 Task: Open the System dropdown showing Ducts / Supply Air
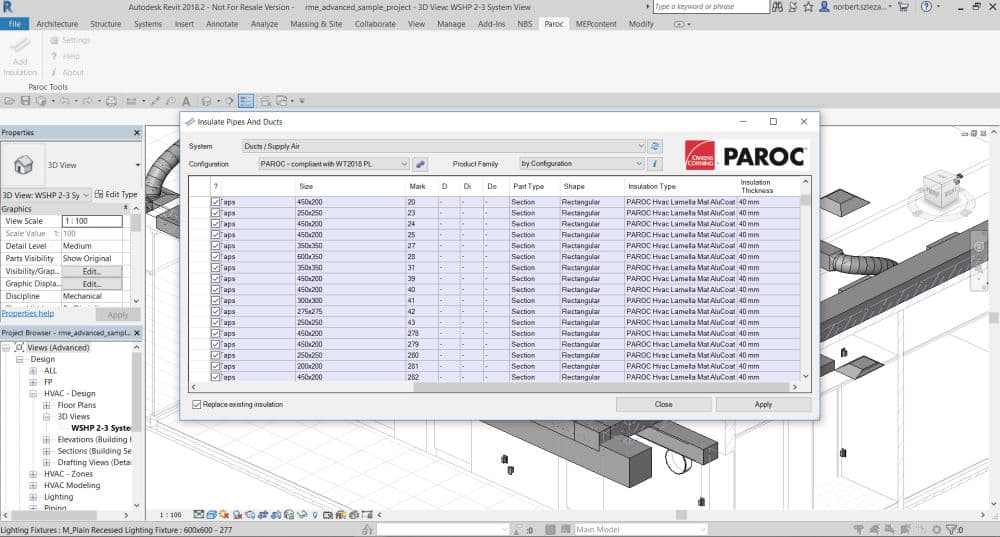tap(443, 146)
